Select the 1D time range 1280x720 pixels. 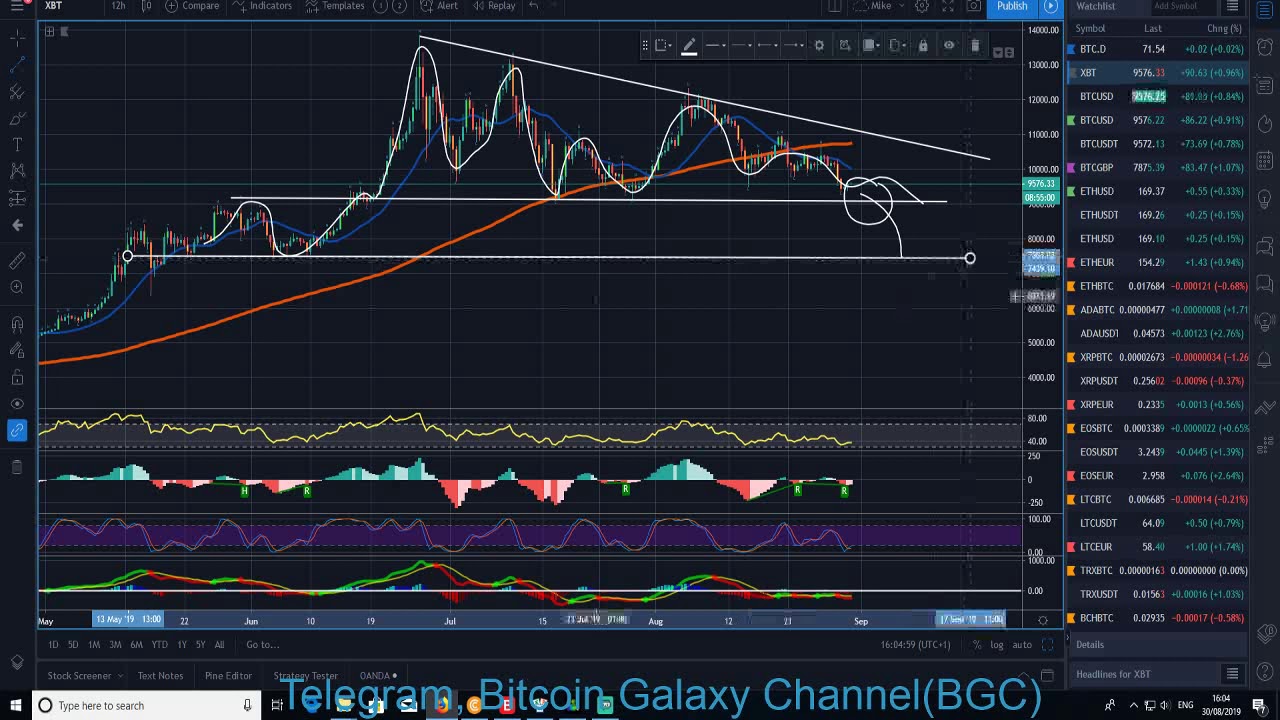point(53,644)
